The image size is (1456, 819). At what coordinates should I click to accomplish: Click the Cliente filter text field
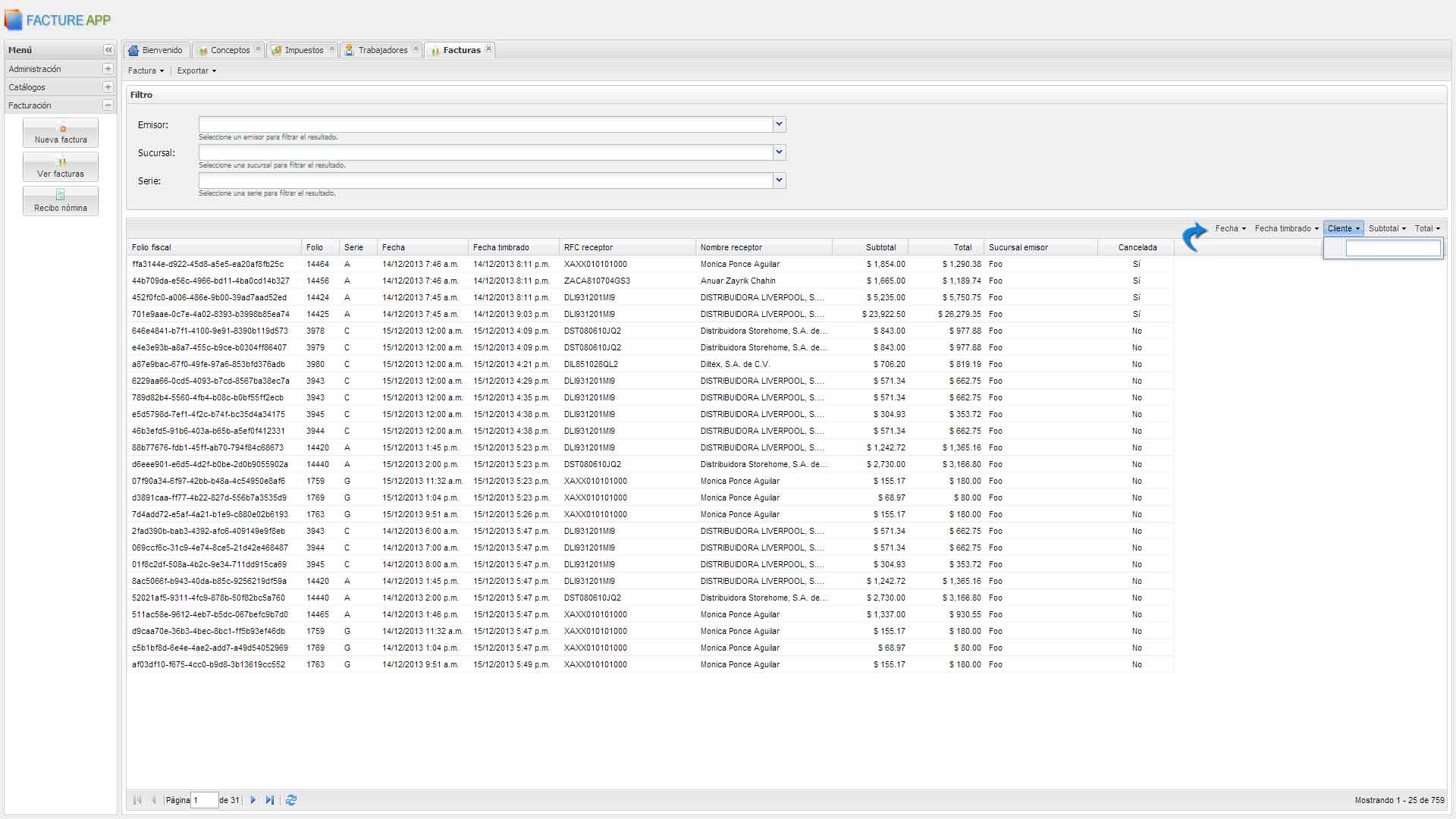[1393, 248]
